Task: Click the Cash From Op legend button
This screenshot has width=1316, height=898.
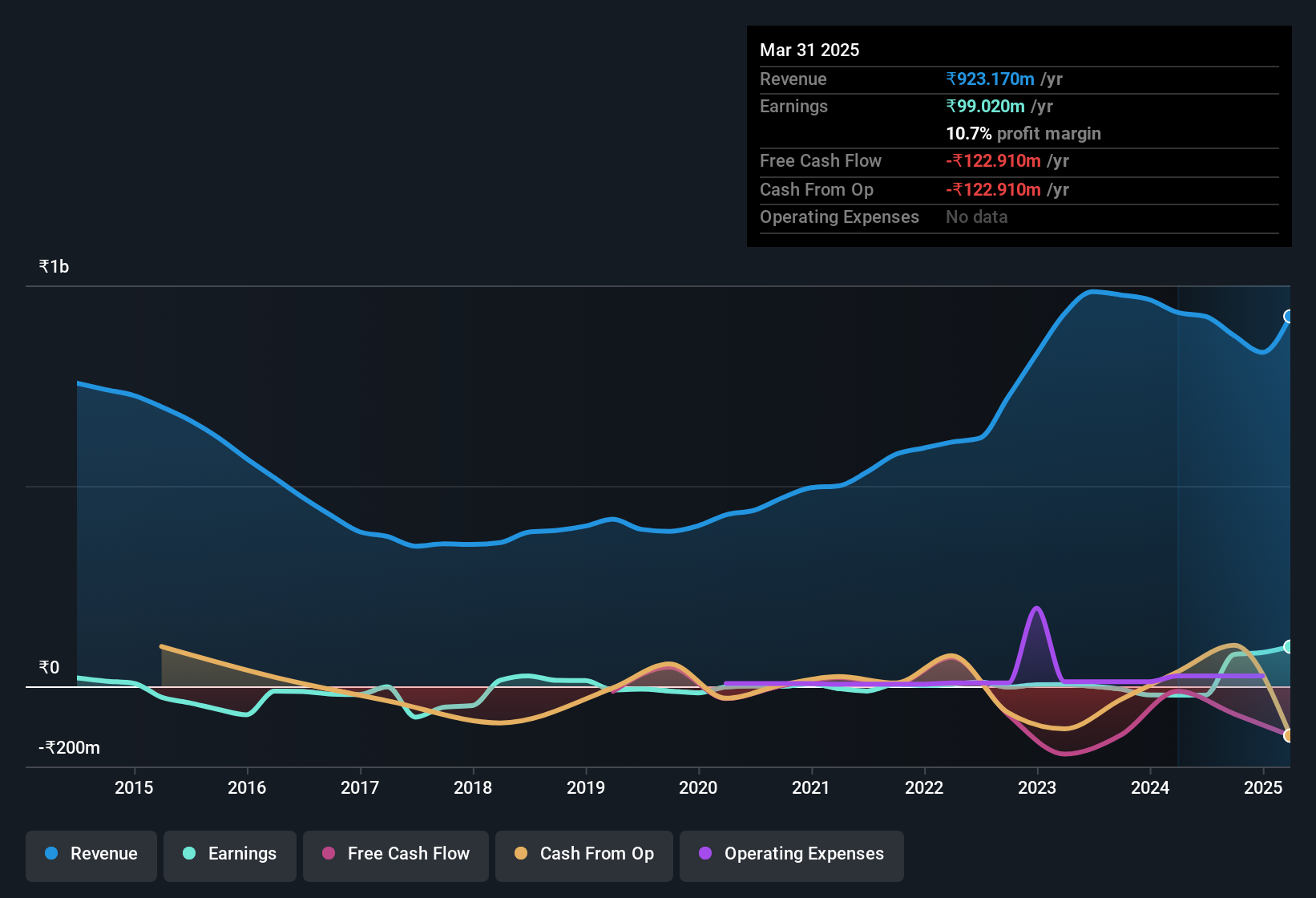Action: coord(583,855)
